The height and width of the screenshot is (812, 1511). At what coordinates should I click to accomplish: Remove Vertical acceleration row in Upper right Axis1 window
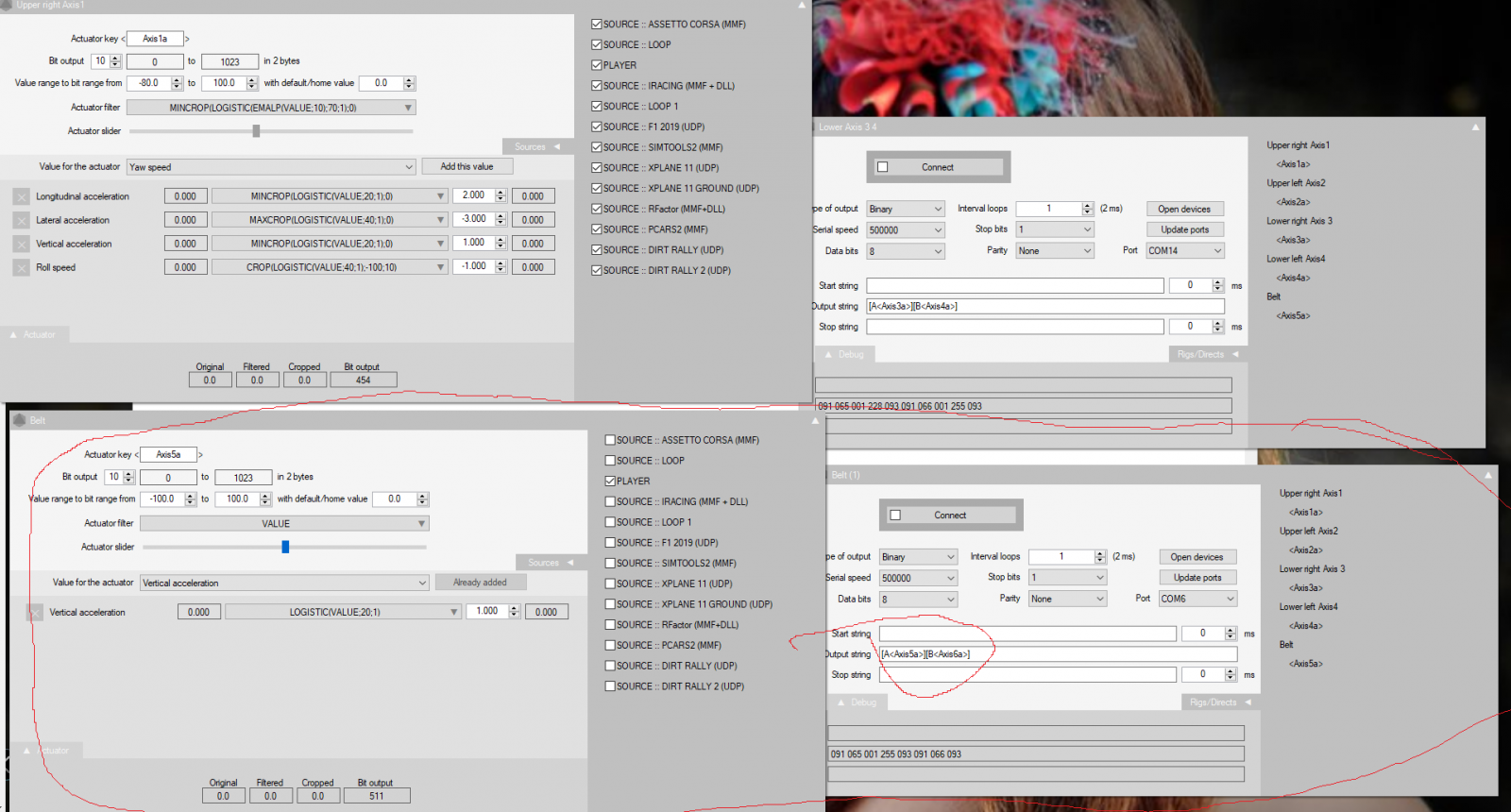pos(21,244)
